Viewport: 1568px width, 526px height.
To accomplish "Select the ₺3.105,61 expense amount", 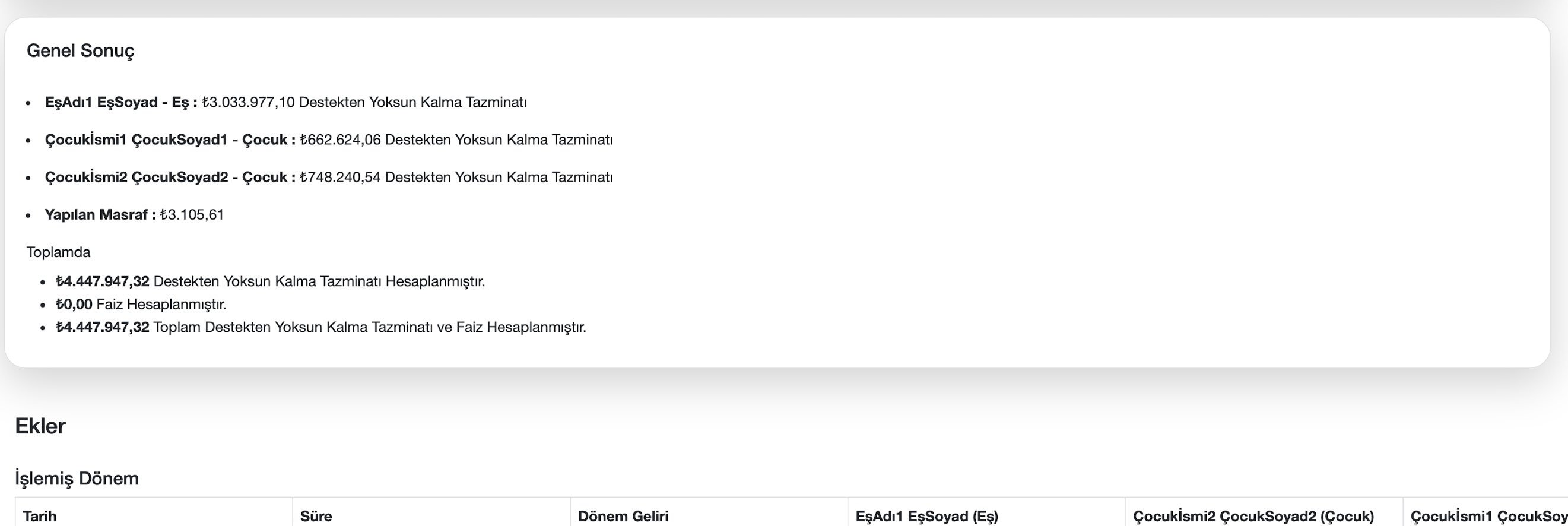I will coord(192,215).
